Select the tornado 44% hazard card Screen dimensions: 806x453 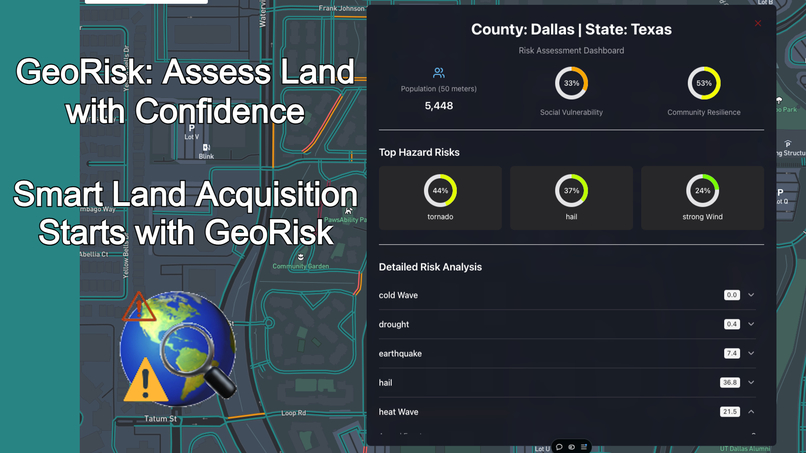pos(440,198)
